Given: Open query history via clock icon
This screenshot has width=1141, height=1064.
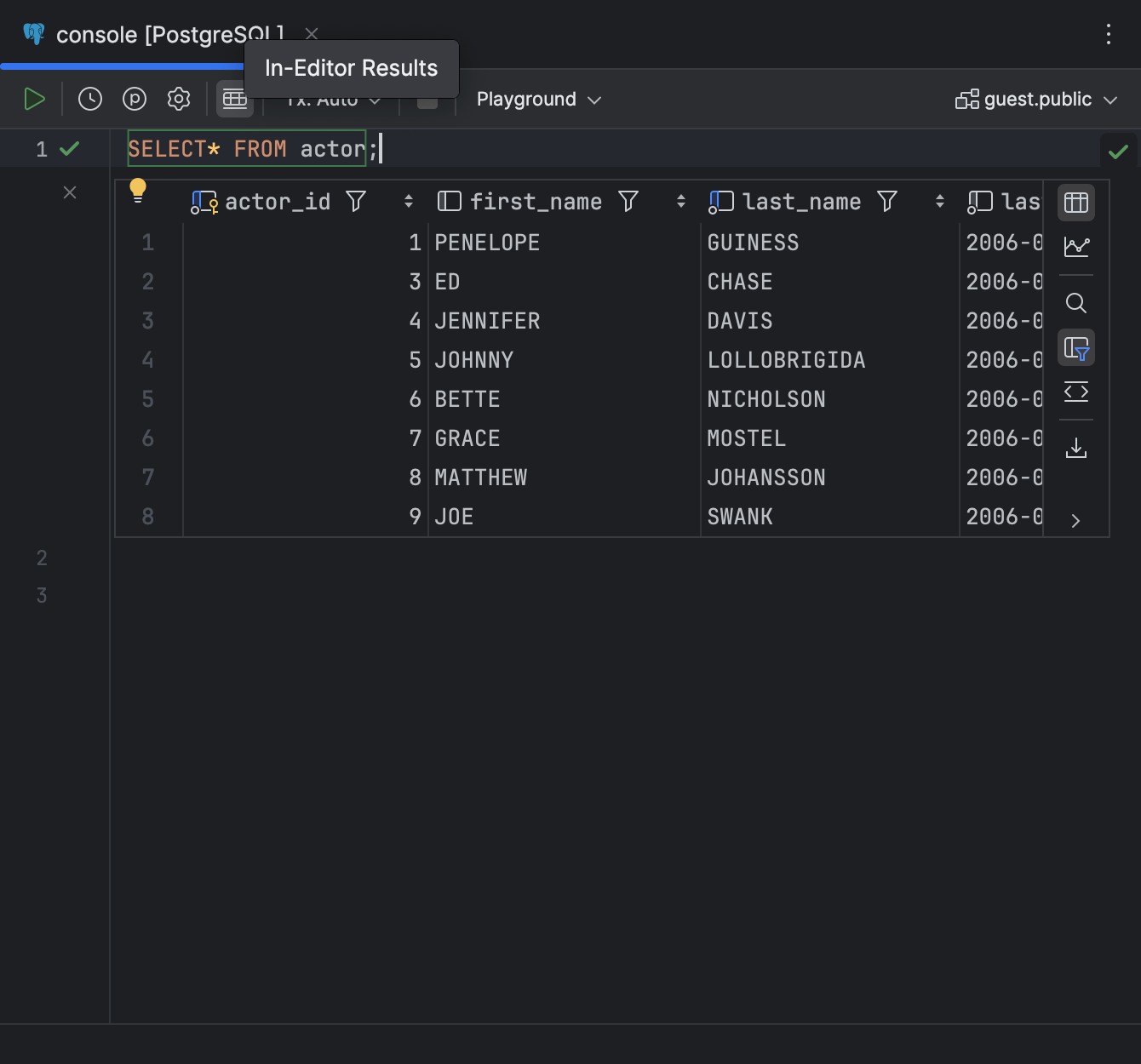Looking at the screenshot, I should [89, 99].
